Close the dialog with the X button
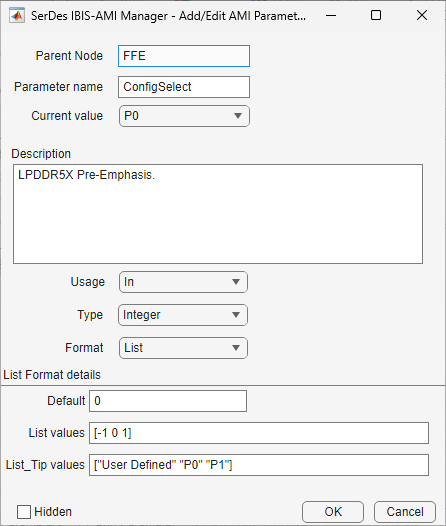 [422, 15]
